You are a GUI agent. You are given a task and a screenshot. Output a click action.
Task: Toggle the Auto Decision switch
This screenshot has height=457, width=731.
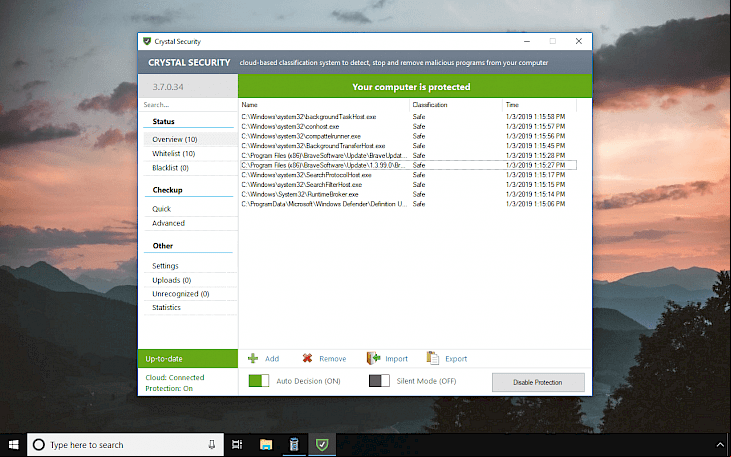pyautogui.click(x=259, y=381)
